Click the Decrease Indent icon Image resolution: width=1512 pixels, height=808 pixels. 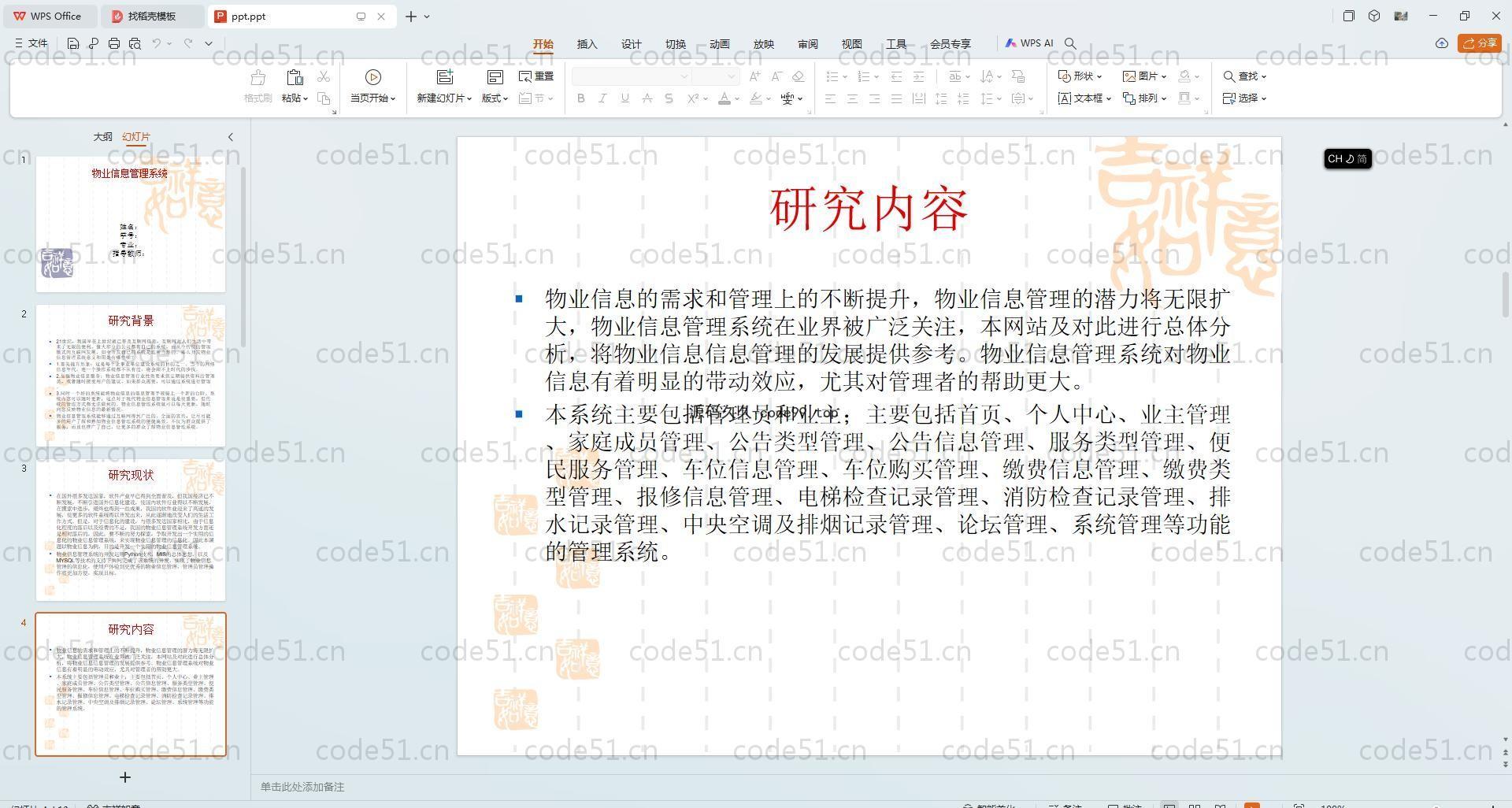coord(896,76)
